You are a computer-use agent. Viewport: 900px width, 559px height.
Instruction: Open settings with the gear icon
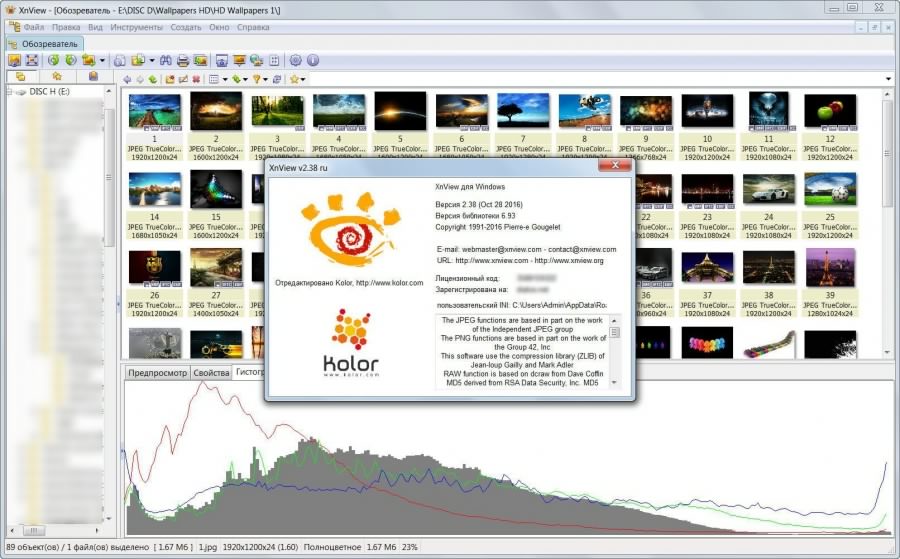tap(295, 60)
